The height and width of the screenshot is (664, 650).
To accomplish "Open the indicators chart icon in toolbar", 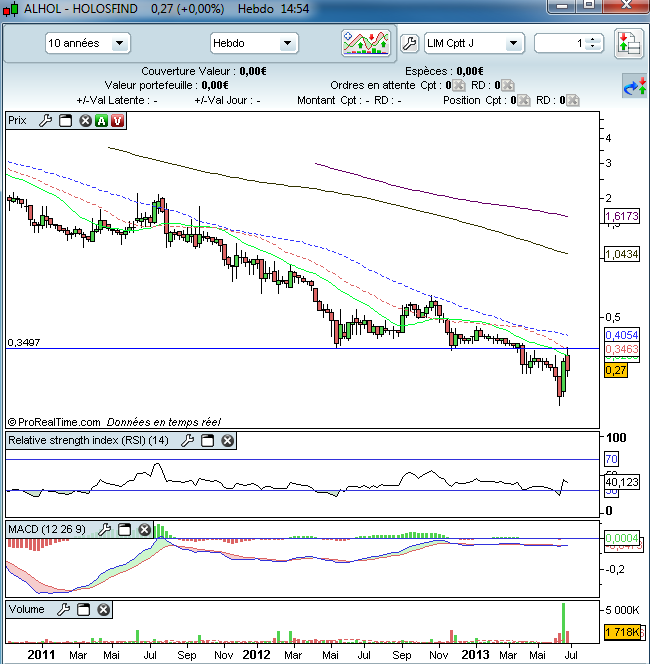I will pos(366,43).
